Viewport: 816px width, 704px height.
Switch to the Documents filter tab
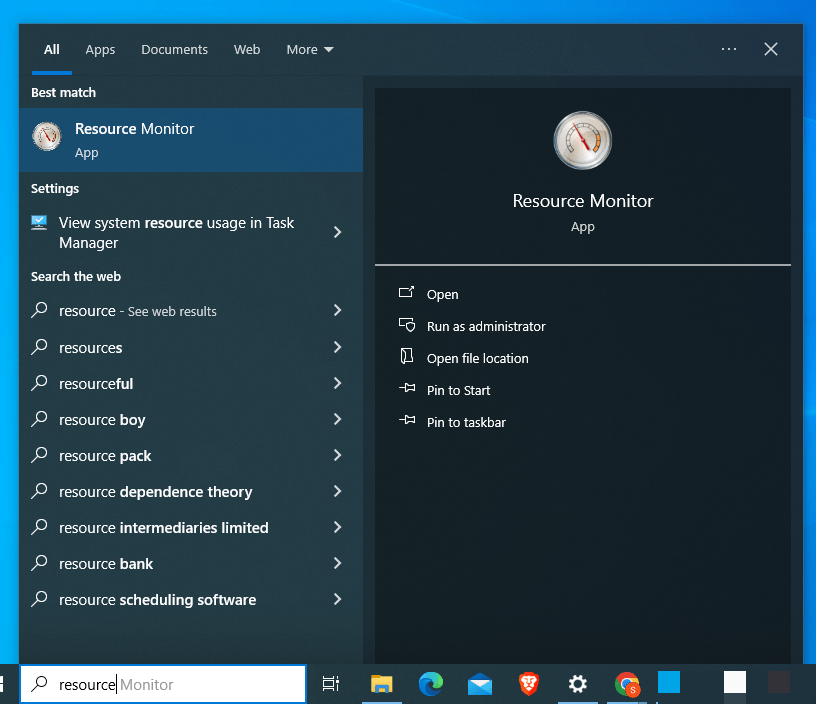point(174,49)
